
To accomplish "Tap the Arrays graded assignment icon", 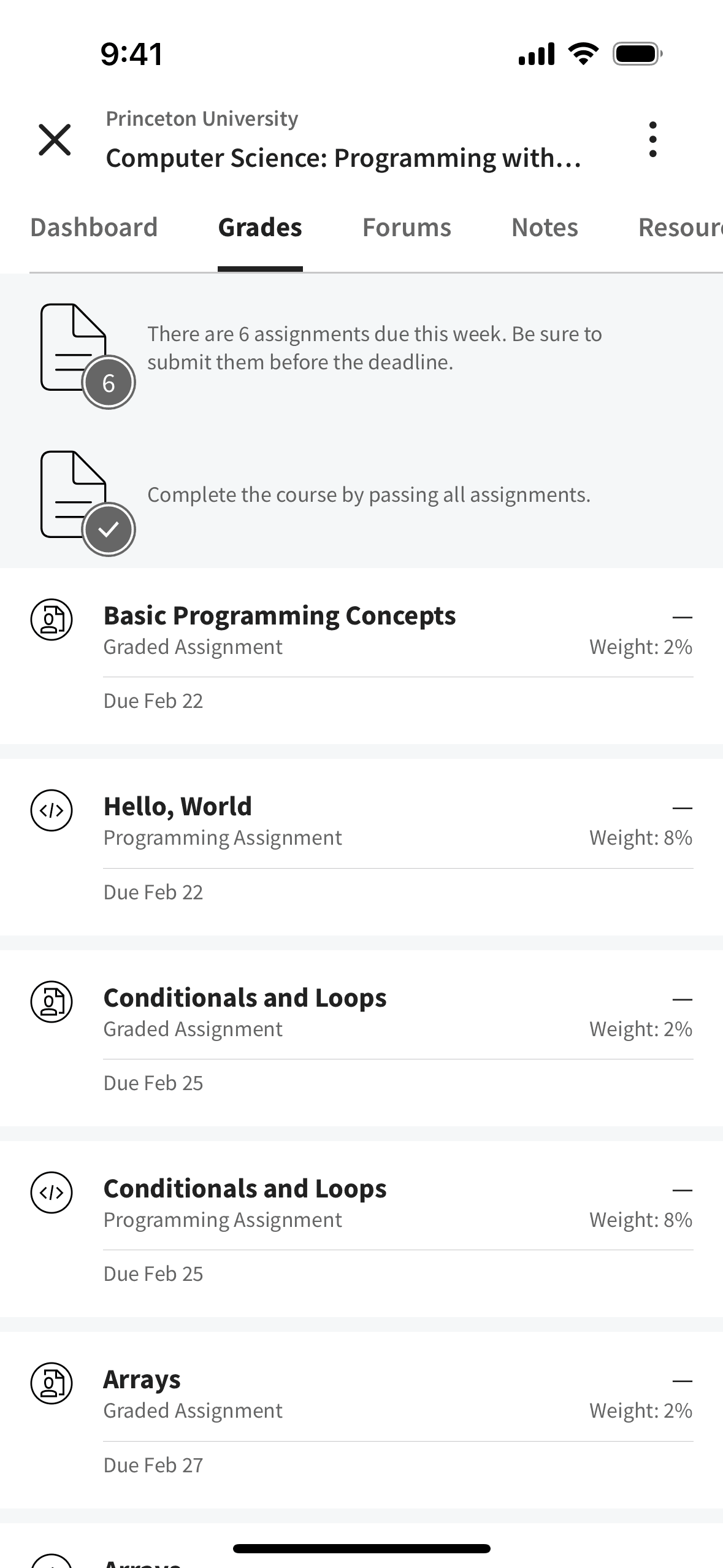I will pos(52,1383).
